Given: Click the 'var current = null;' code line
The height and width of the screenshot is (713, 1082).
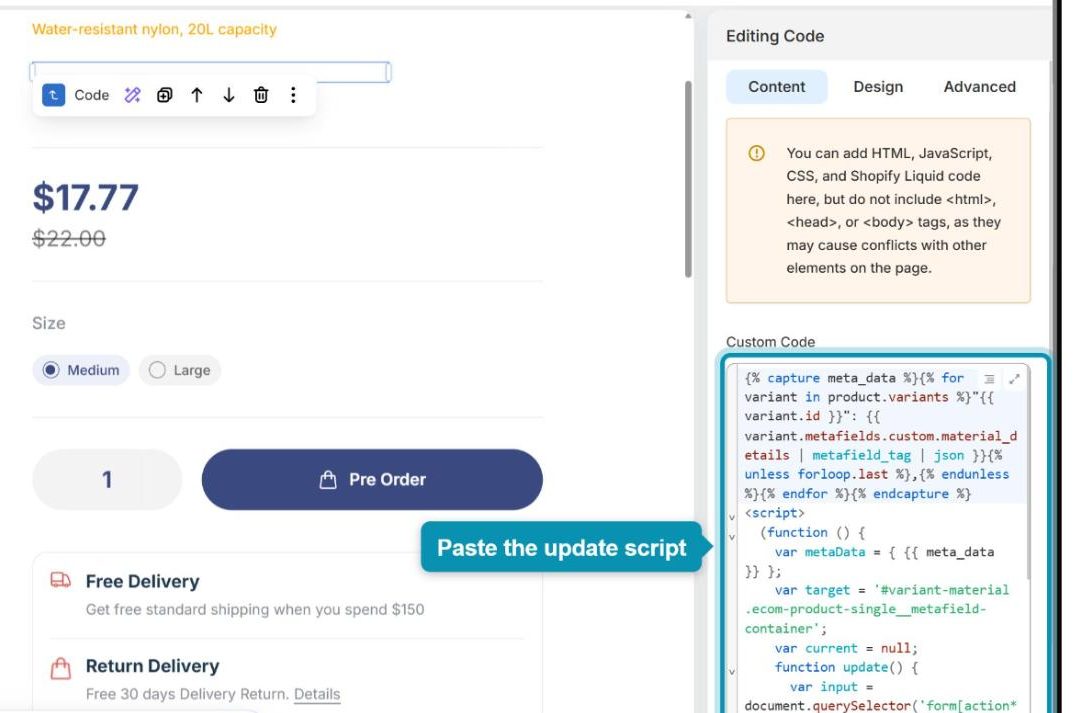Looking at the screenshot, I should (846, 648).
